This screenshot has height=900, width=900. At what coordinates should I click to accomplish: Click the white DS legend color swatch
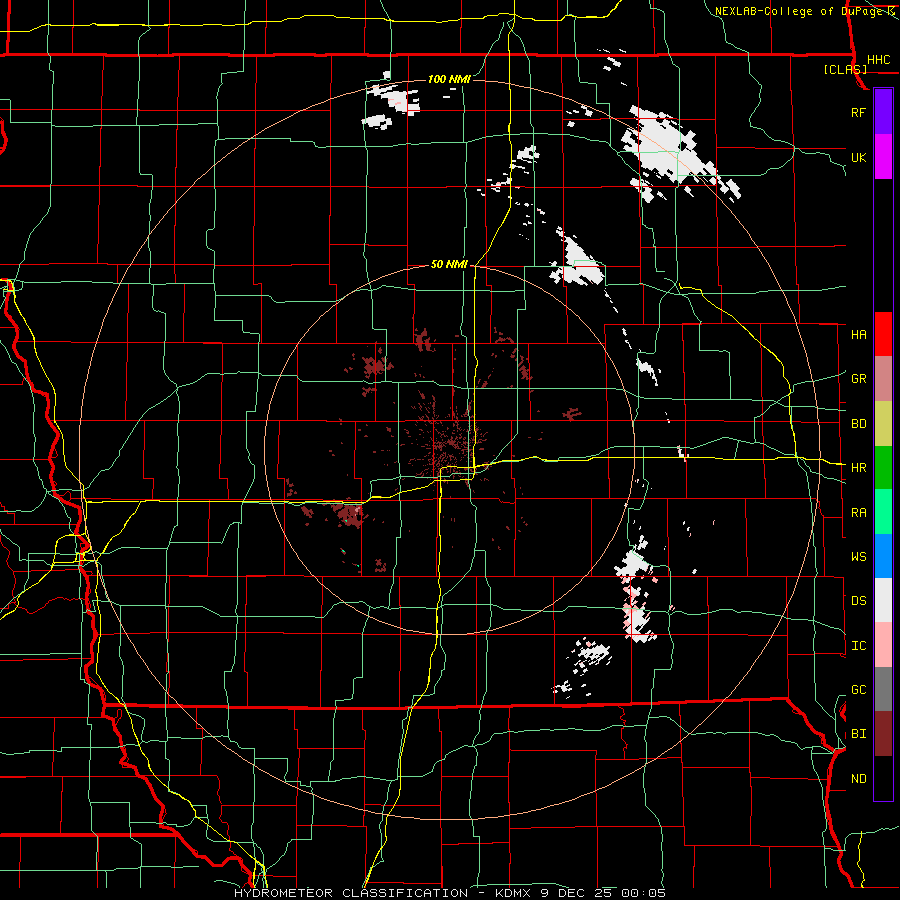[x=883, y=600]
